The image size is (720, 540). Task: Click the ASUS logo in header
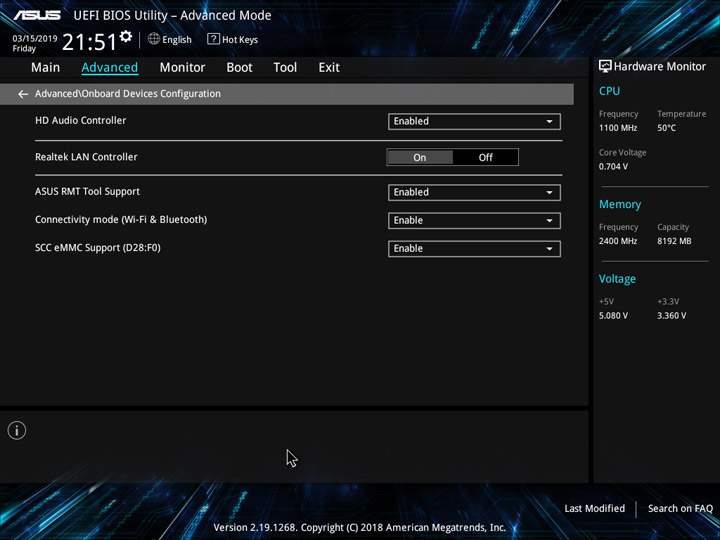click(x=36, y=16)
